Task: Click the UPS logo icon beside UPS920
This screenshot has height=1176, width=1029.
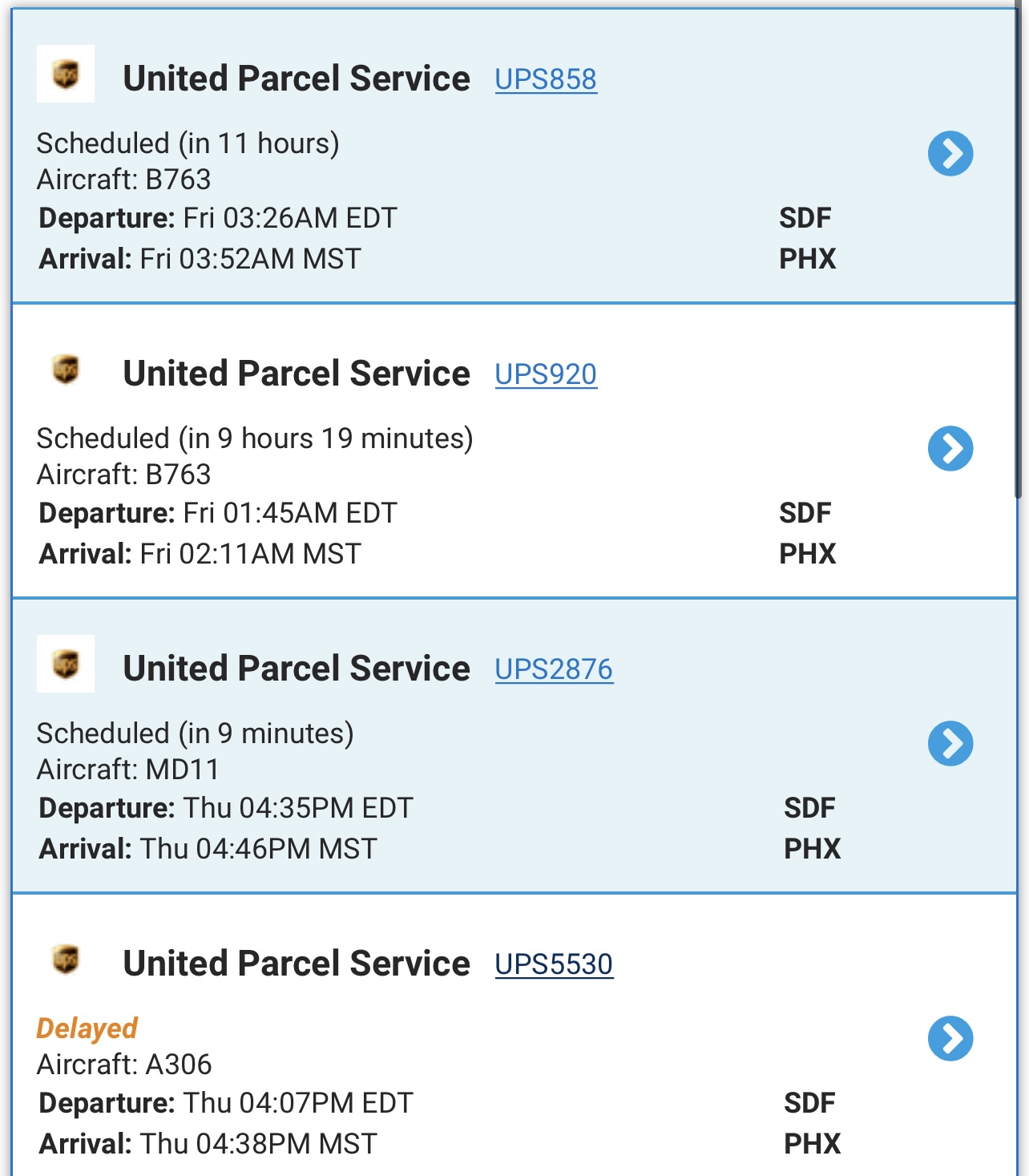Action: coord(66,370)
